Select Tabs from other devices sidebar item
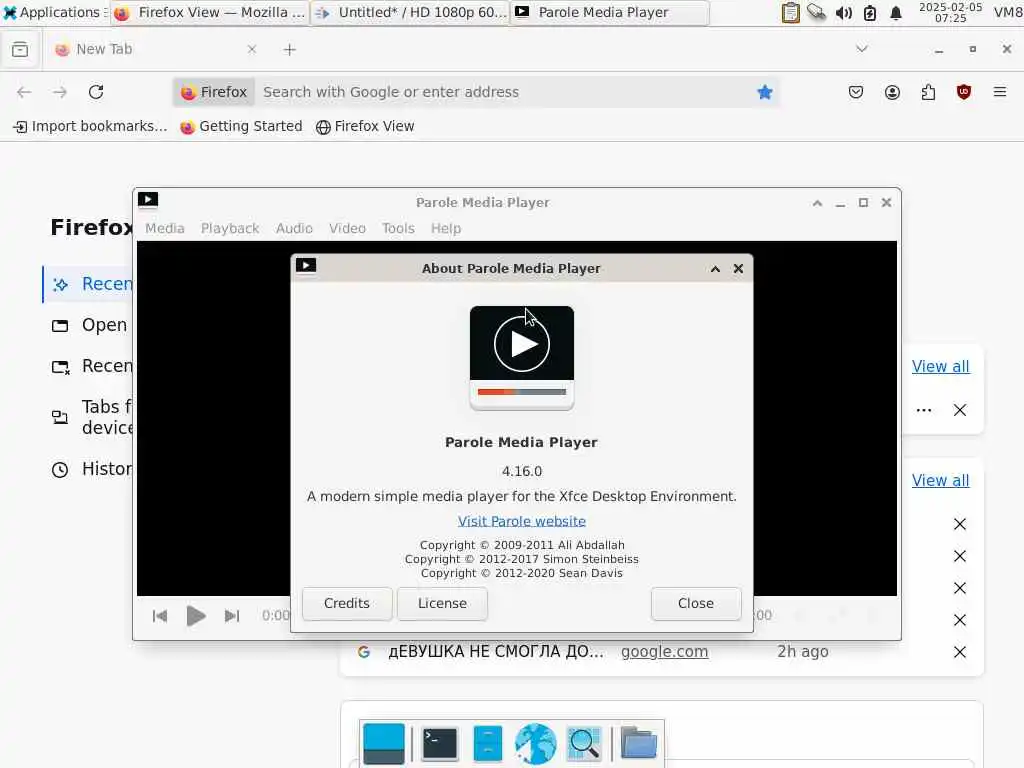 pos(89,417)
